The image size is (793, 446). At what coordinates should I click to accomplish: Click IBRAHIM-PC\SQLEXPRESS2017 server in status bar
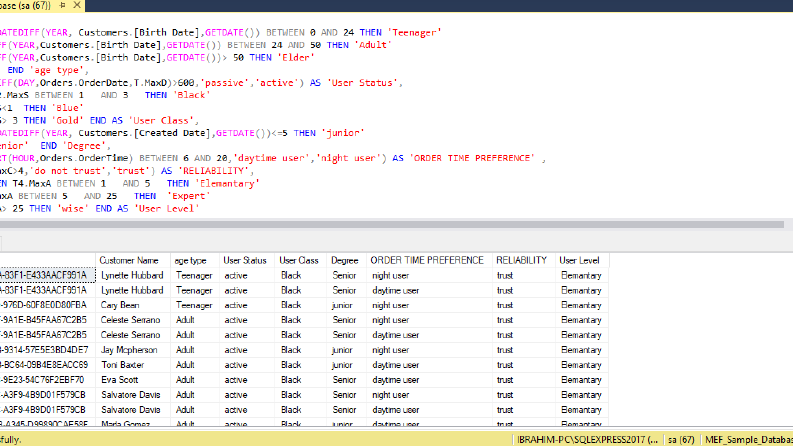coord(588,440)
